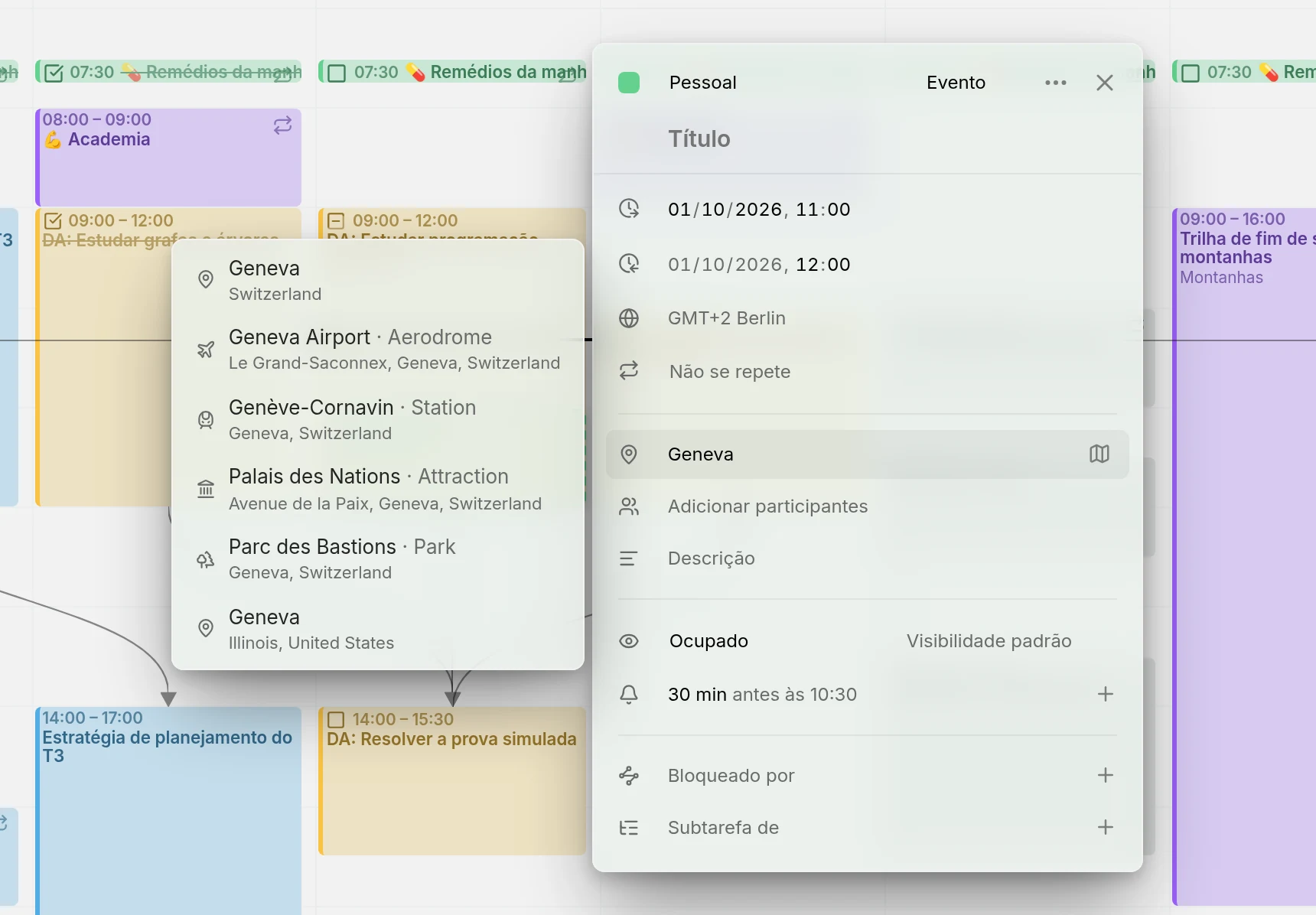
Task: Click the repeat icon beside Não se repete
Action: coord(629,371)
